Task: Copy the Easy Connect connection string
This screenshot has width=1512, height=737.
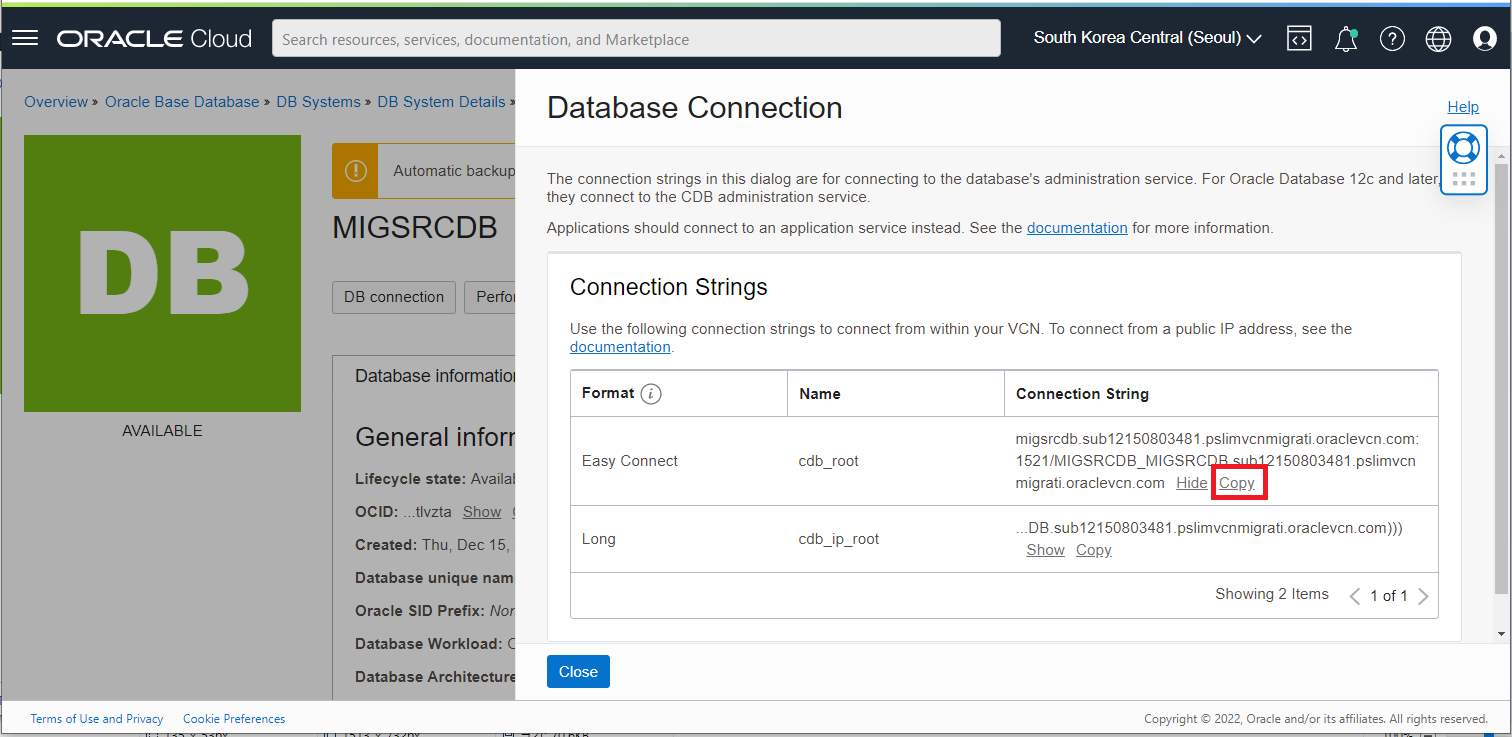Action: pos(1237,483)
